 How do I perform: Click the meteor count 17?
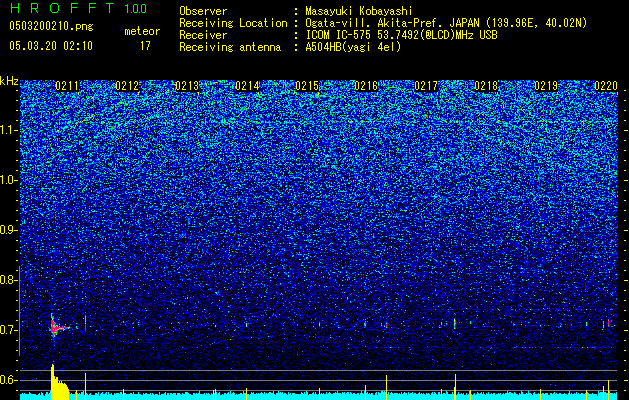(145, 46)
